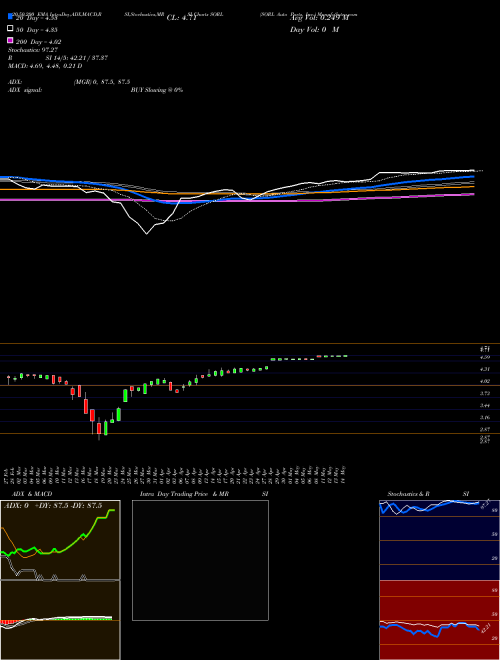The height and width of the screenshot is (660, 500).
Task: Click the 4.02 price axis label
Action: point(484,381)
